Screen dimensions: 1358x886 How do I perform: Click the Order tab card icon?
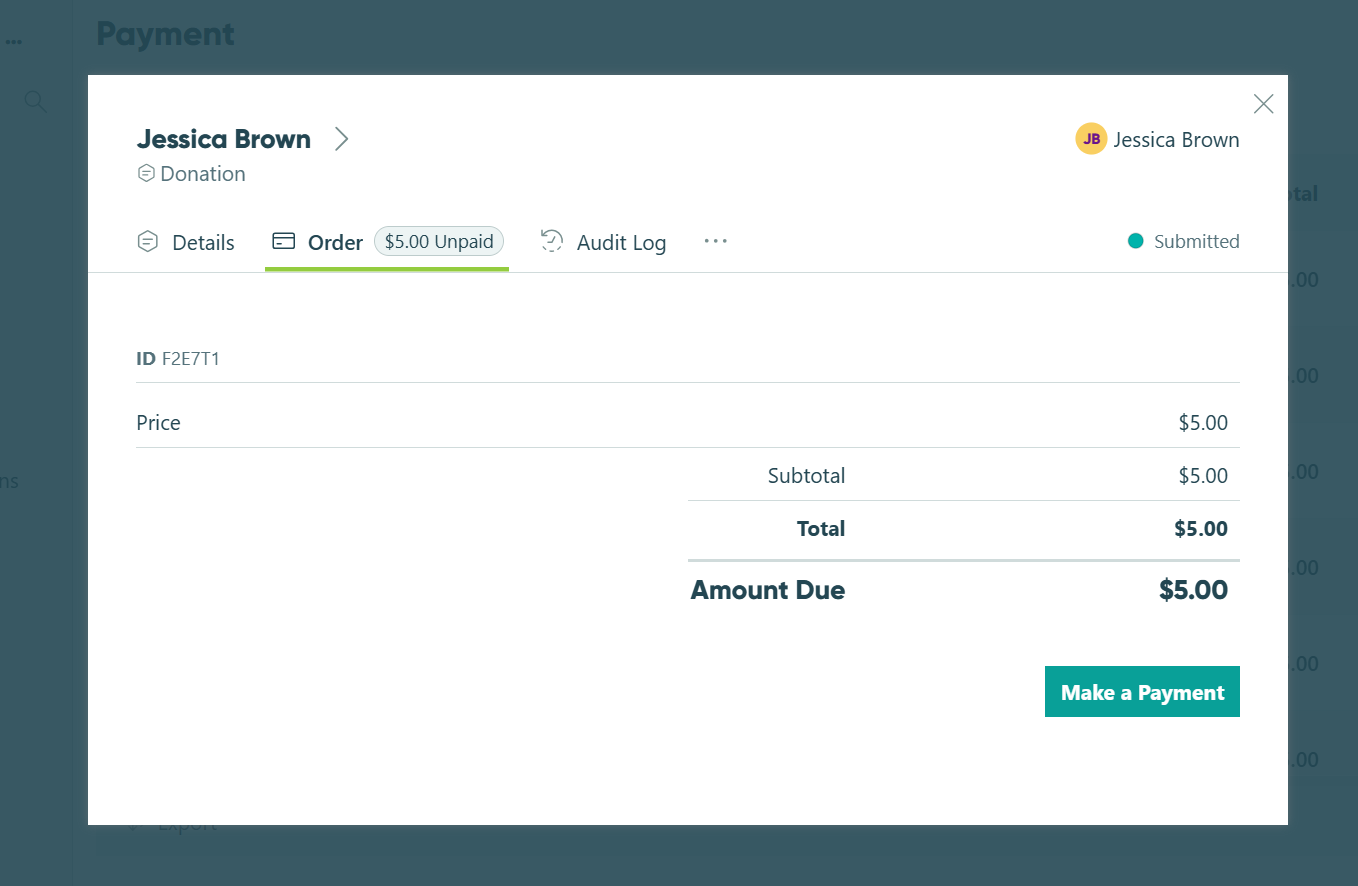[284, 241]
